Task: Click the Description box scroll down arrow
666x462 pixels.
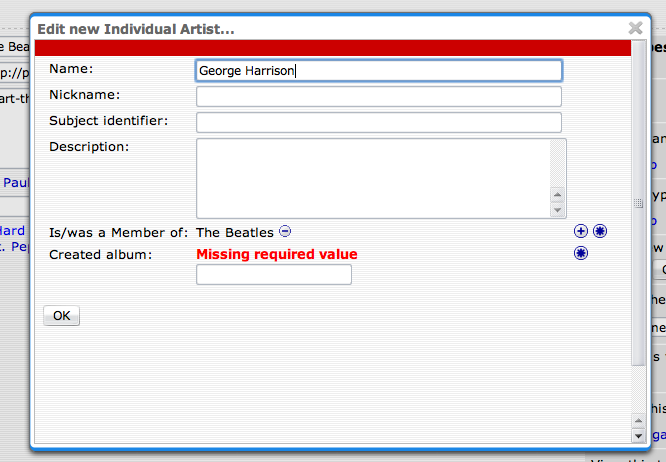Action: tap(558, 210)
